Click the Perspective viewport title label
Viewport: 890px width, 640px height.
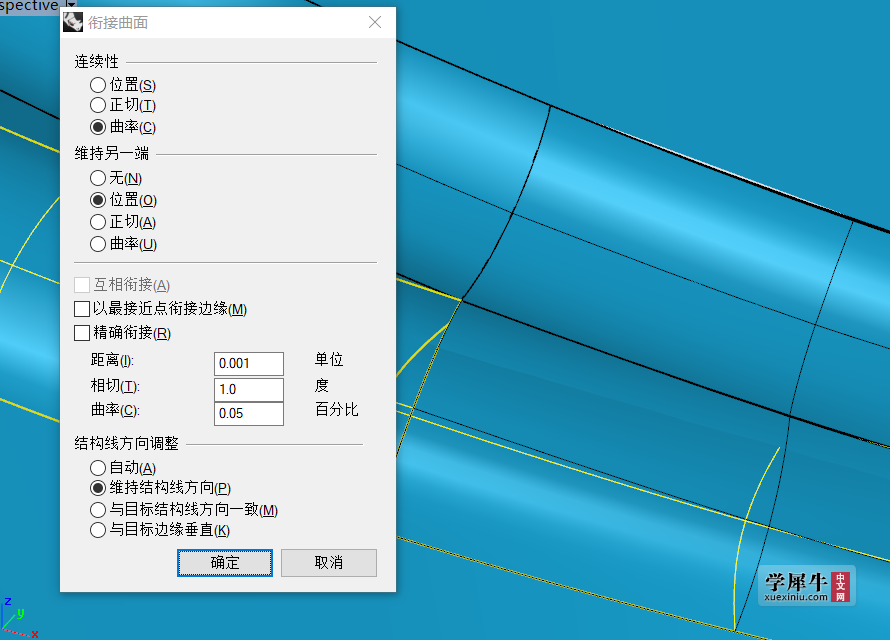[28, 6]
